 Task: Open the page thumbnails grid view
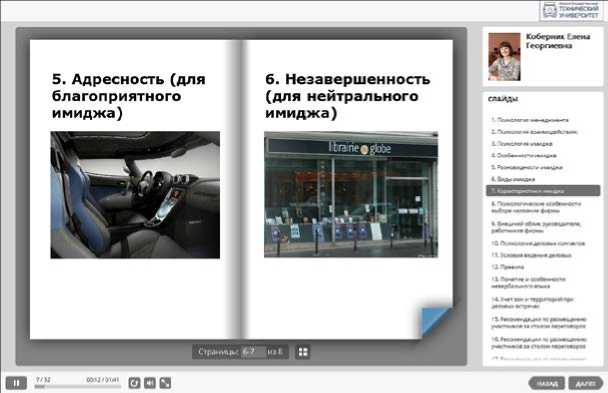coord(303,352)
